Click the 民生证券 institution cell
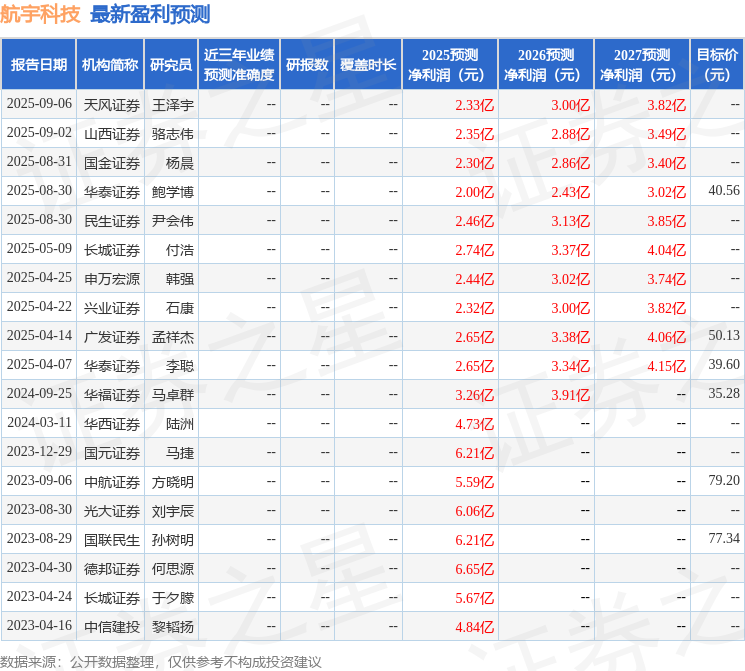 [112, 221]
